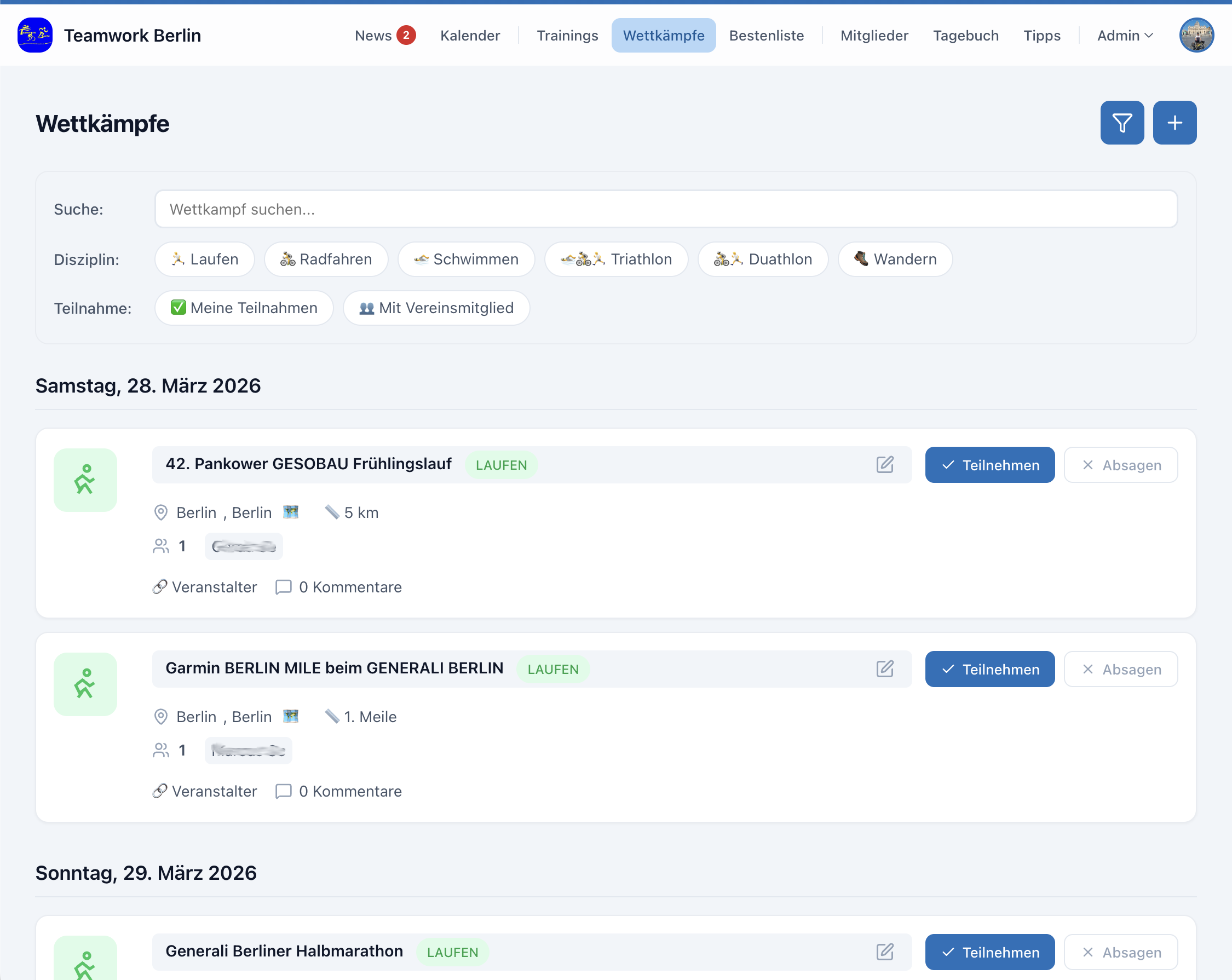Go to the Bestenliste tab

point(766,36)
